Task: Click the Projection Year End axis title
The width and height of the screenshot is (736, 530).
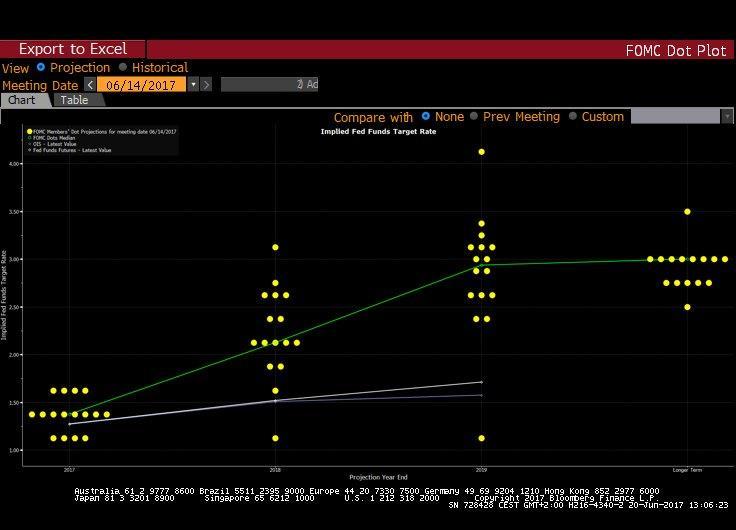Action: pos(378,477)
